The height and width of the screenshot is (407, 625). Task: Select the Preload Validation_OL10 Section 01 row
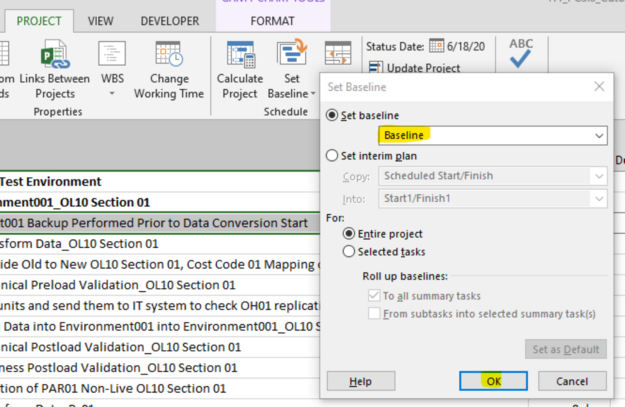[x=159, y=285]
